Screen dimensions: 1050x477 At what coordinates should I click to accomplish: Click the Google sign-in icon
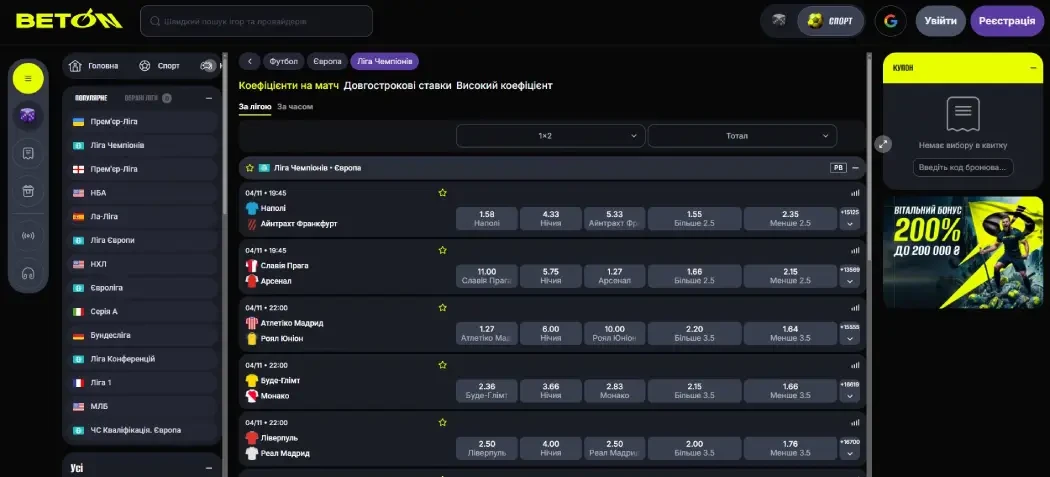pos(890,21)
